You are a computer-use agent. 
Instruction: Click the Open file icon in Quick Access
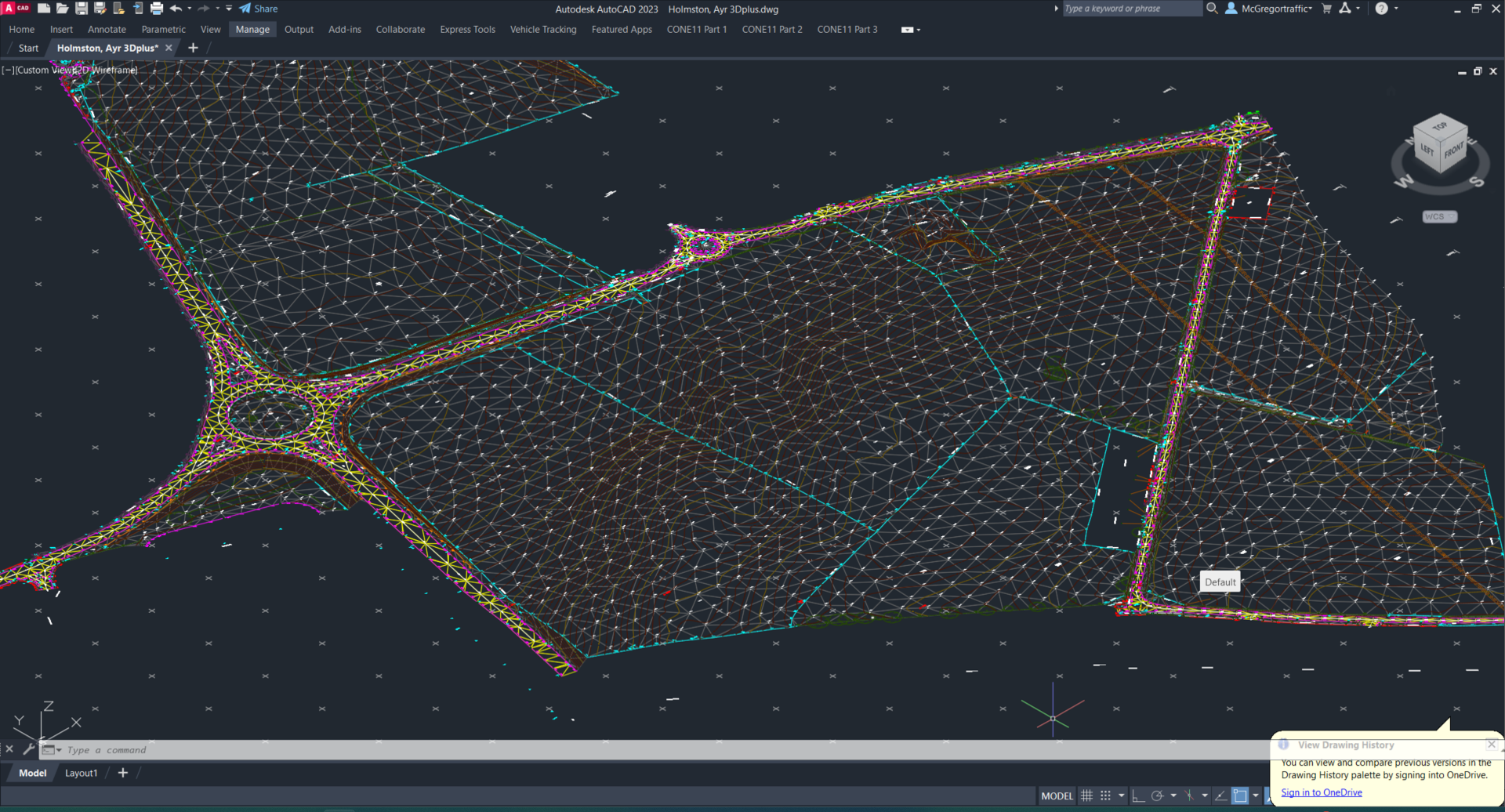(x=63, y=9)
